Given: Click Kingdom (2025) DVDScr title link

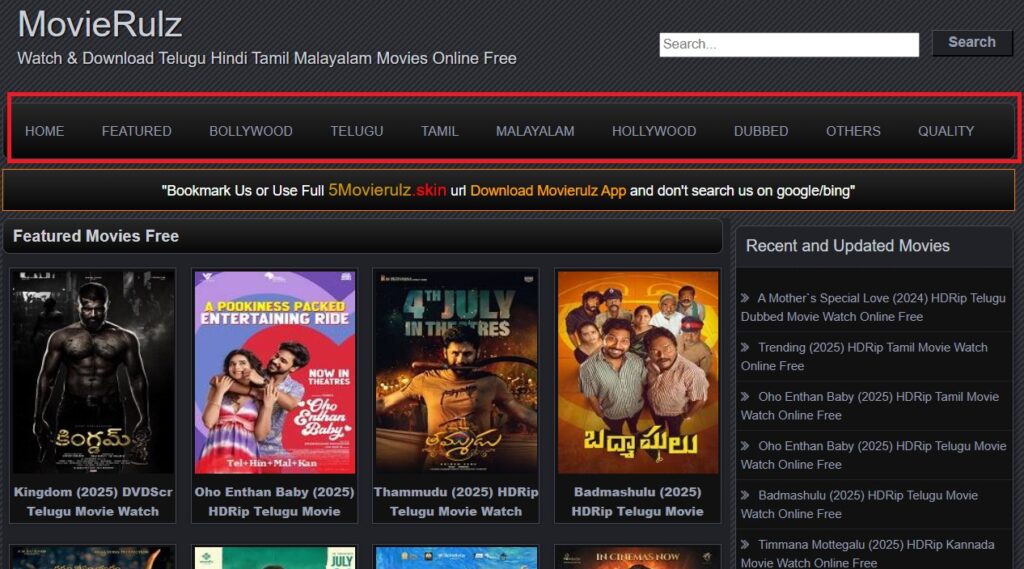Looking at the screenshot, I should [93, 502].
